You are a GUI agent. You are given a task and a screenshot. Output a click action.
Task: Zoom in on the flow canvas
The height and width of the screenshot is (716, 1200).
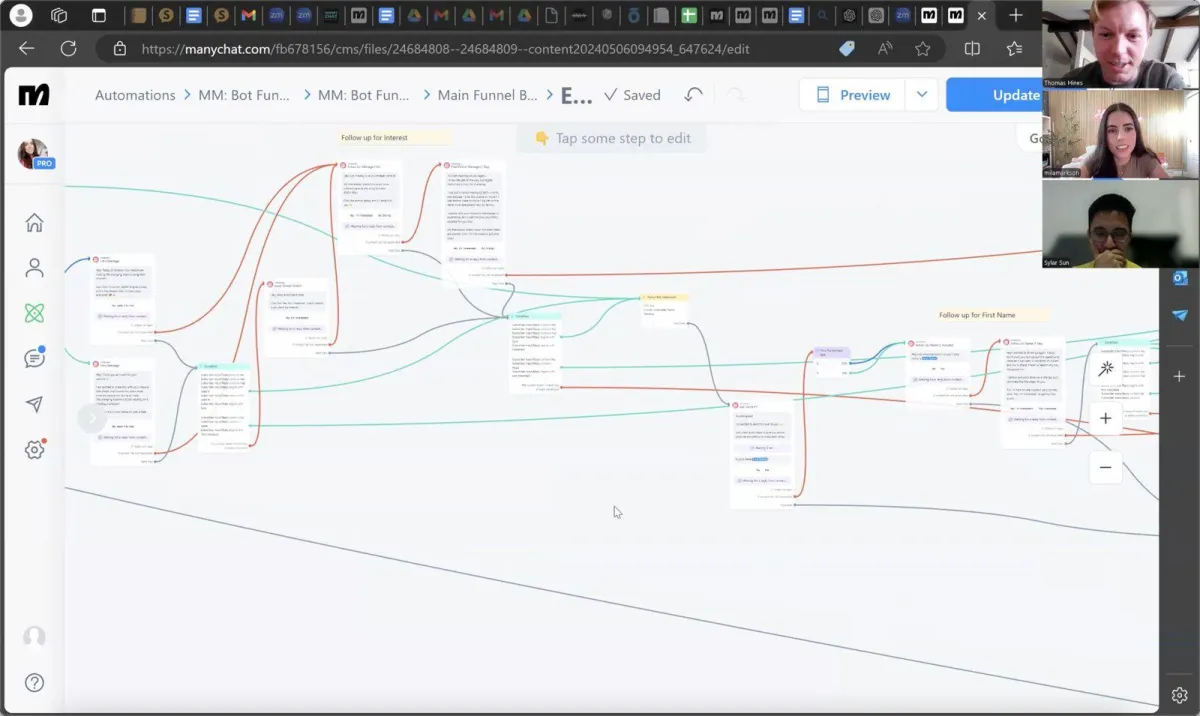(x=1105, y=418)
